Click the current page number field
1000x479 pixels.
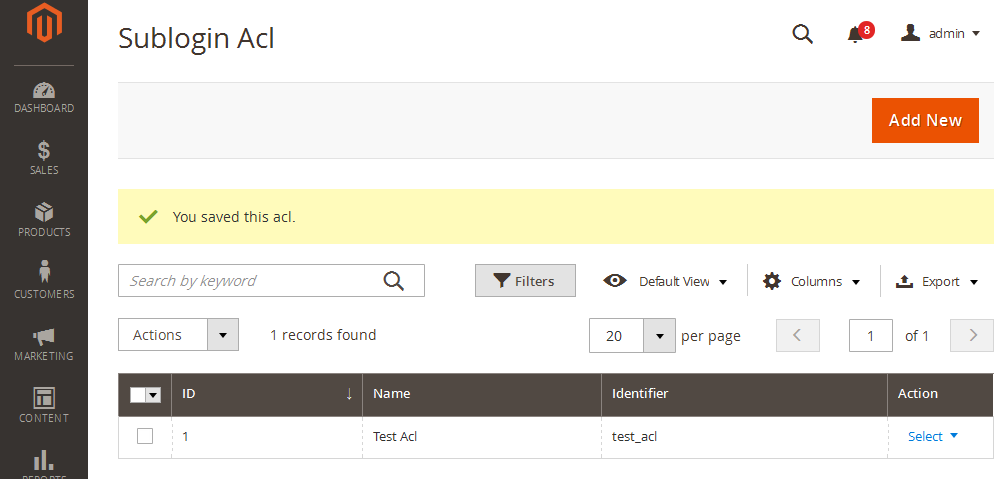(871, 335)
